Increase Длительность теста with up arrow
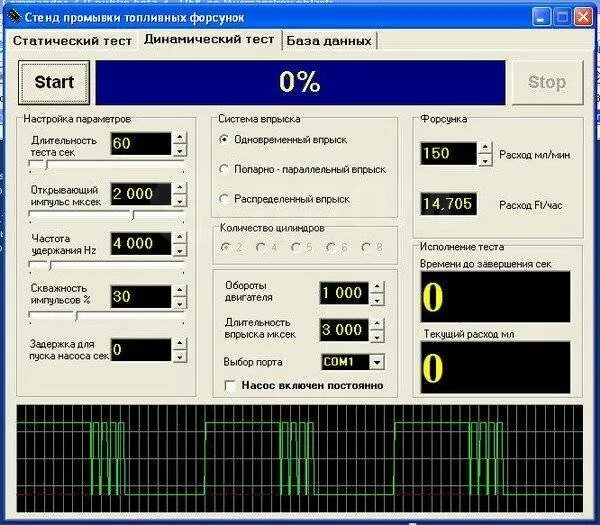This screenshot has height=525, width=600. [x=179, y=137]
